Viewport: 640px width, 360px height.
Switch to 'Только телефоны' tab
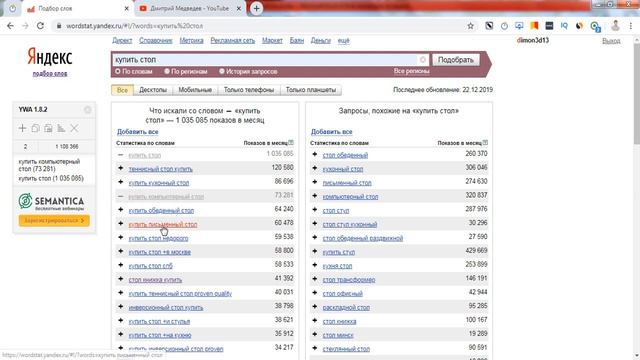point(249,90)
